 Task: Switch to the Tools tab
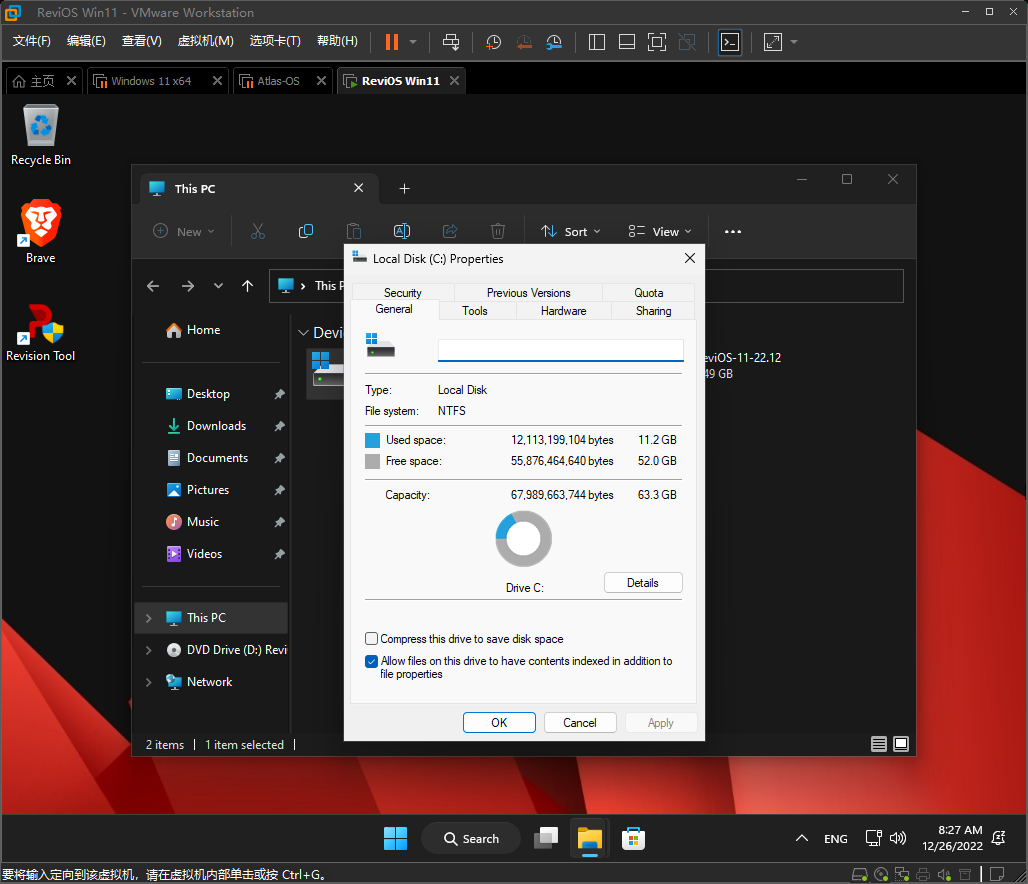(x=475, y=311)
